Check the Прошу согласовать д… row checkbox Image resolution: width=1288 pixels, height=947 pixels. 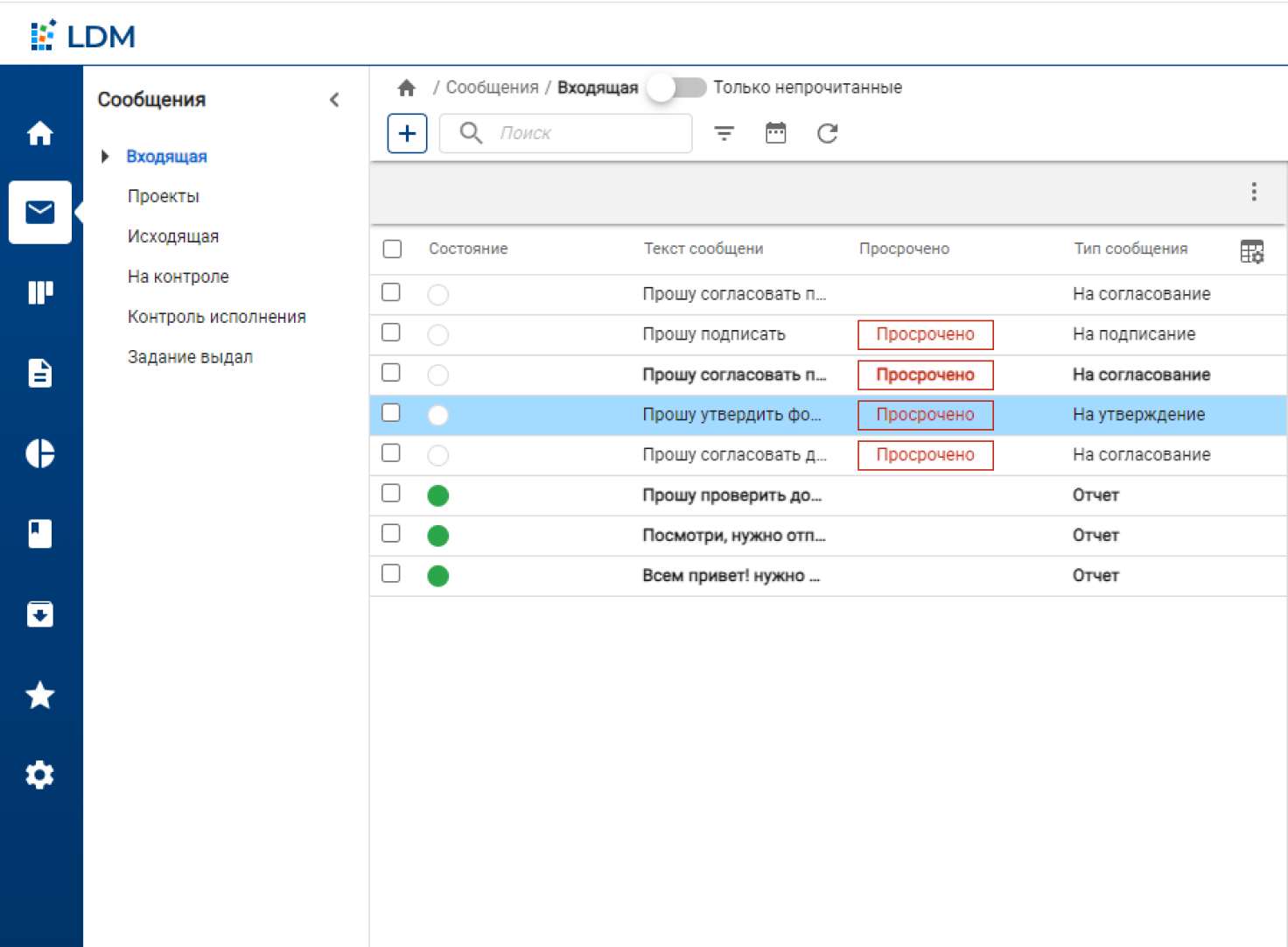pos(391,453)
